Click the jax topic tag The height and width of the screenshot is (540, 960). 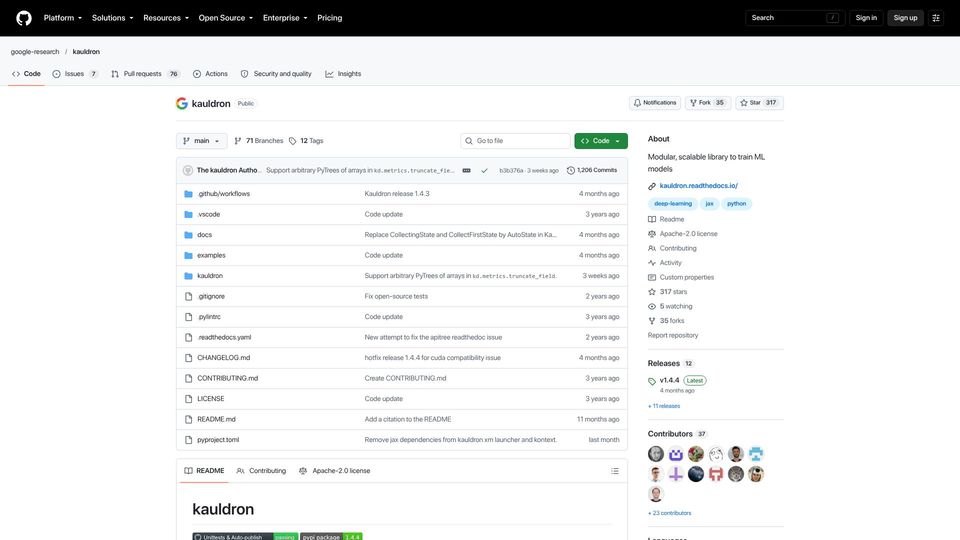[x=709, y=204]
